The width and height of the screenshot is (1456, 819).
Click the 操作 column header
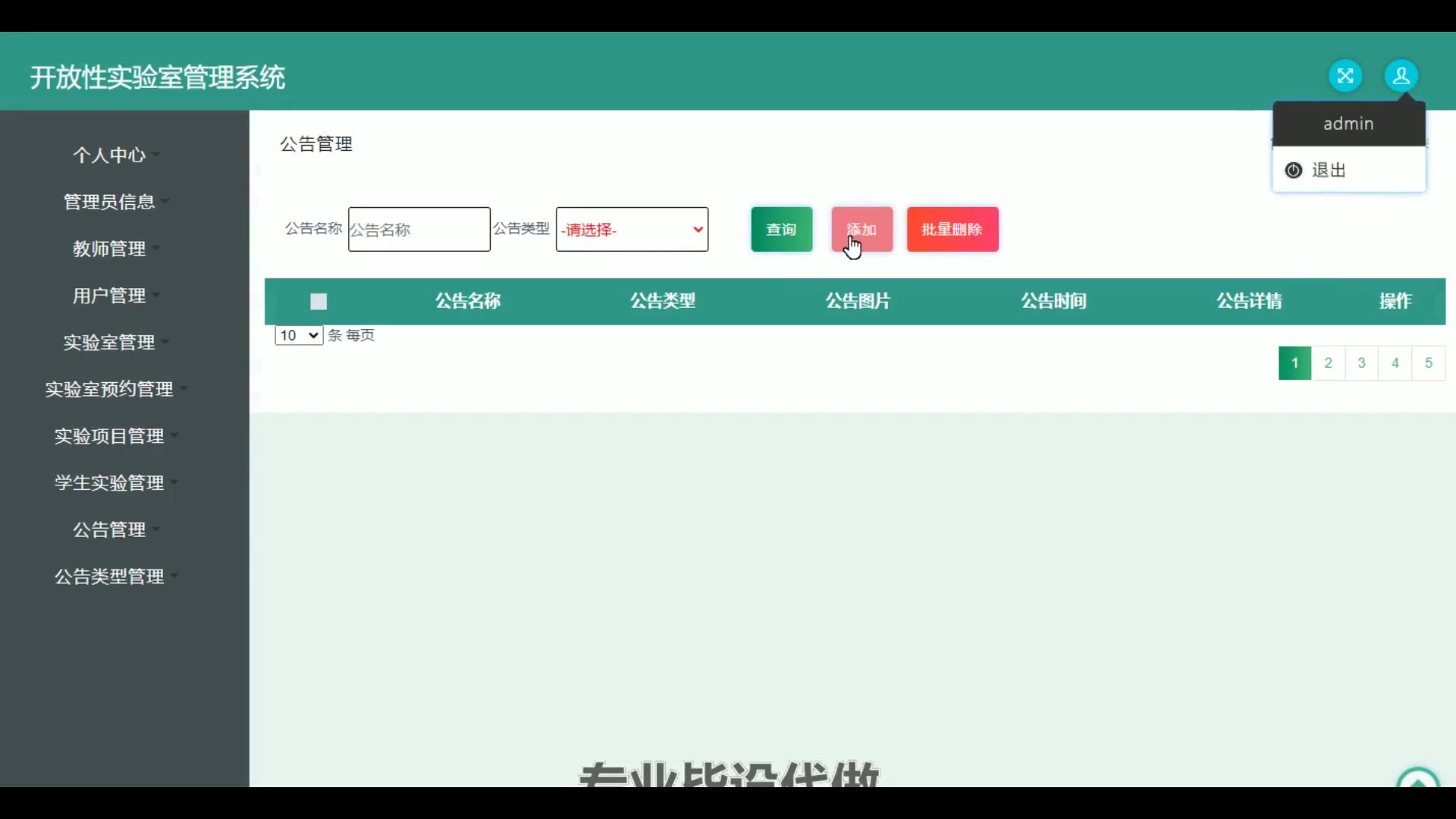(1395, 301)
